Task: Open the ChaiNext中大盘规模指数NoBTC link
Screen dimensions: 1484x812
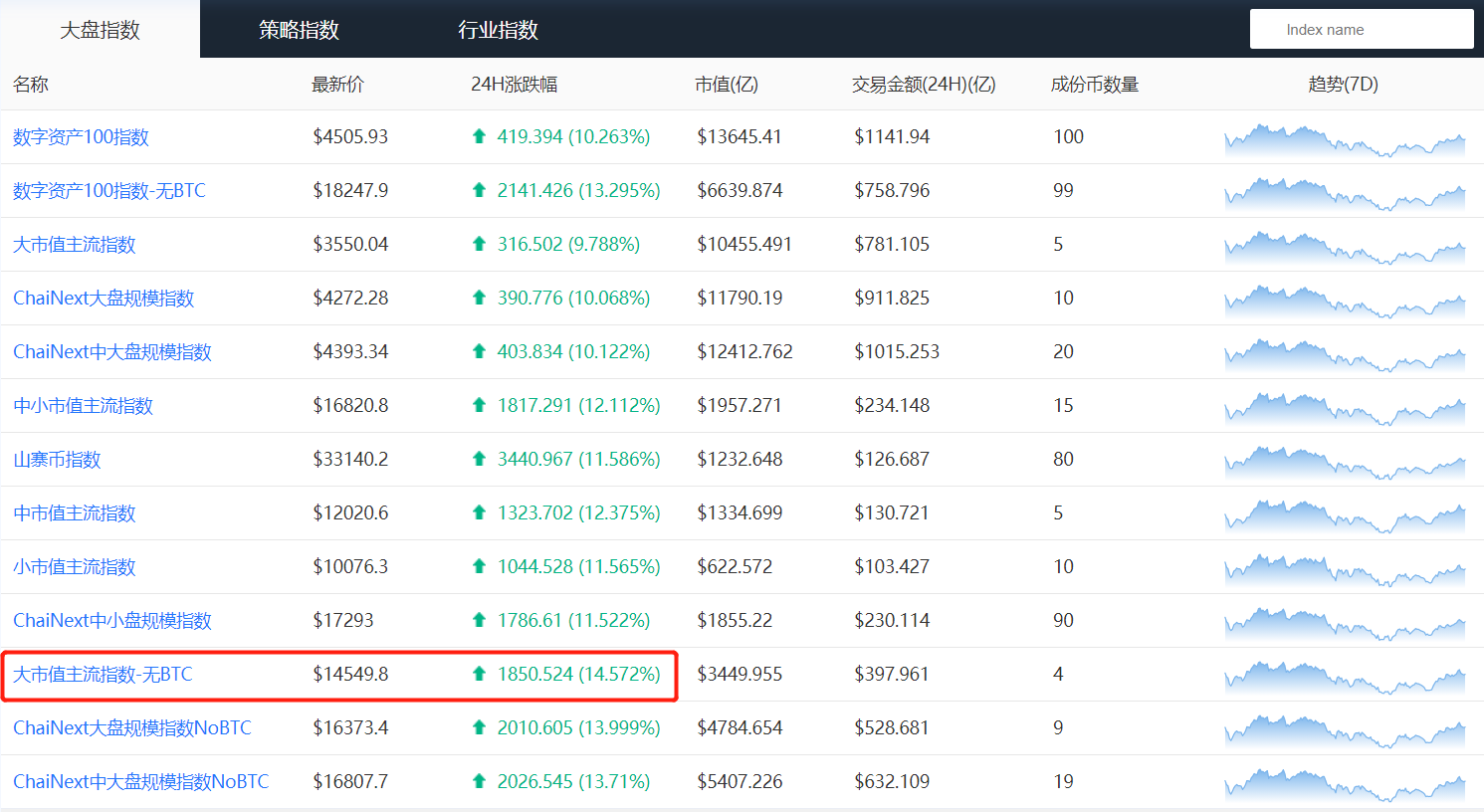Action: 141,782
